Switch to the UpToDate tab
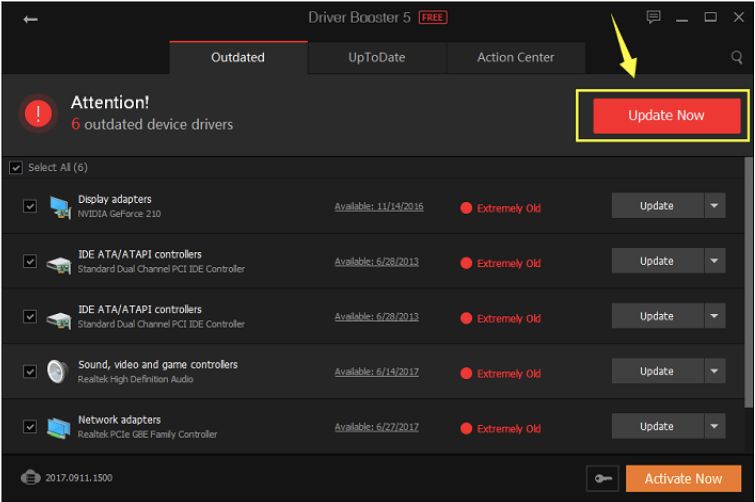Screen dimensions: 755x502 coord(377,58)
